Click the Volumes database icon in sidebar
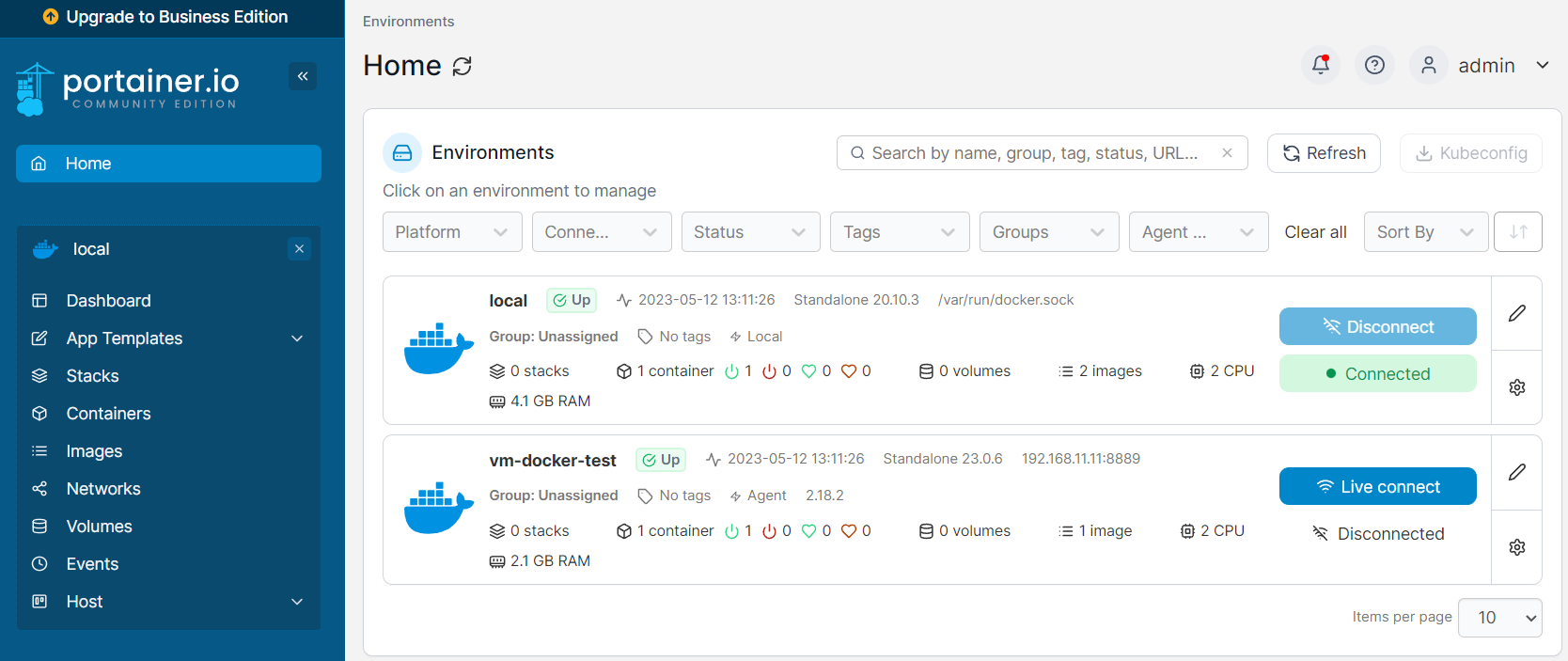This screenshot has height=661, width=1568. click(39, 527)
